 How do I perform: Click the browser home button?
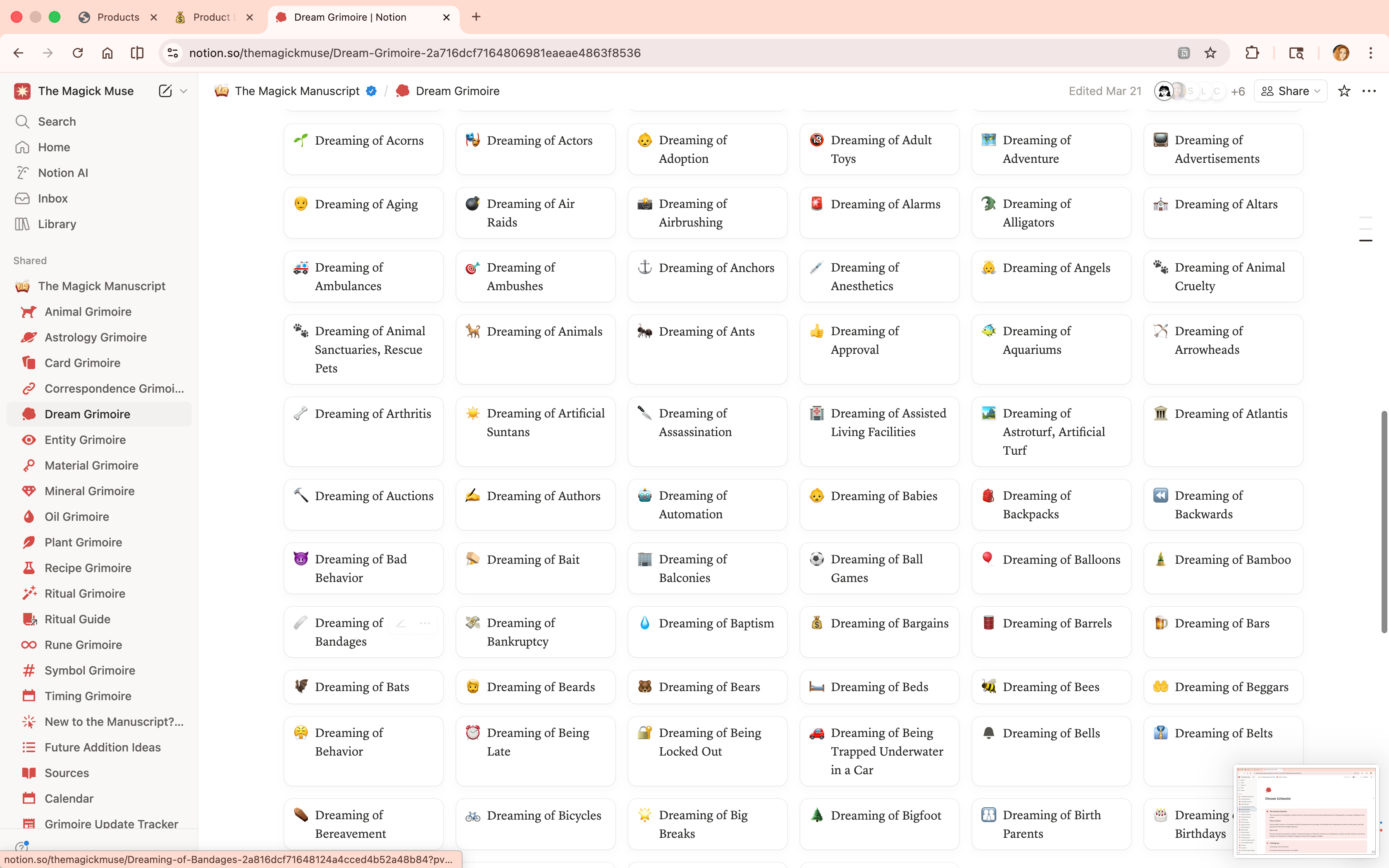pos(107,53)
